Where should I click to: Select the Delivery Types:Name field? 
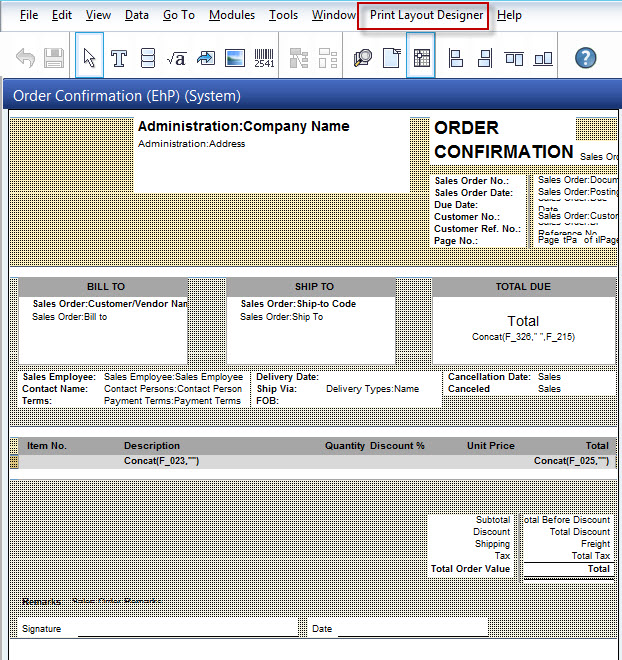coord(372,389)
